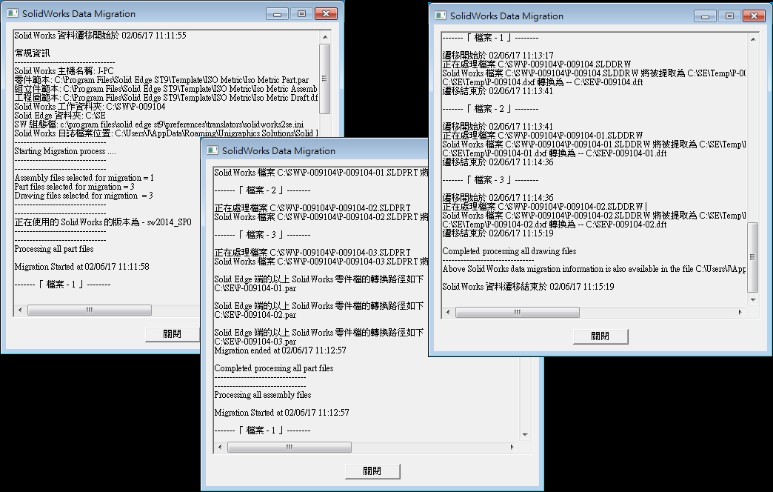Viewport: 773px width, 492px height.
Task: Click 'Part files selected for migration = 3' line
Action: click(x=74, y=186)
